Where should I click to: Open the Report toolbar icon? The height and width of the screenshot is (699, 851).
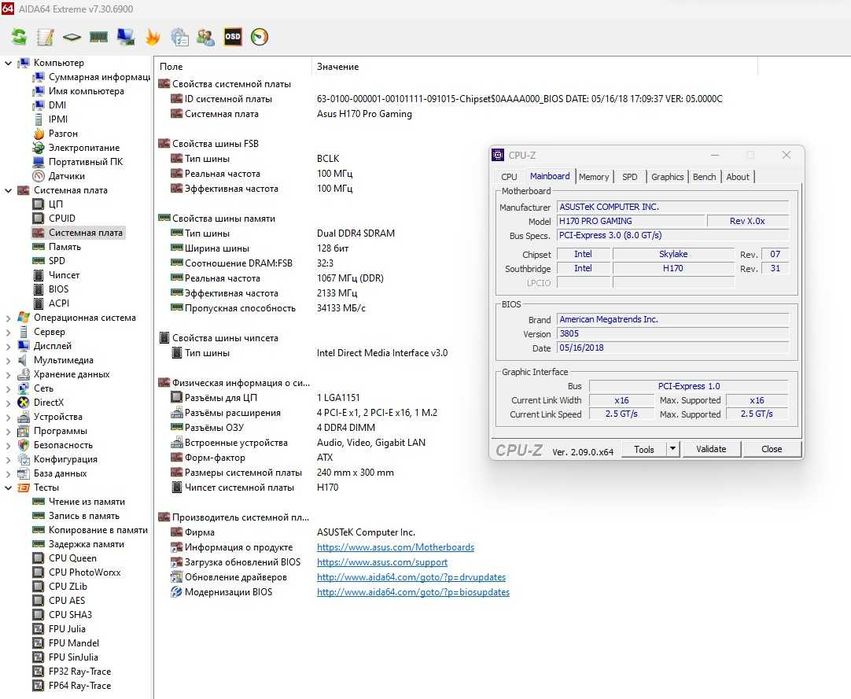[x=45, y=37]
